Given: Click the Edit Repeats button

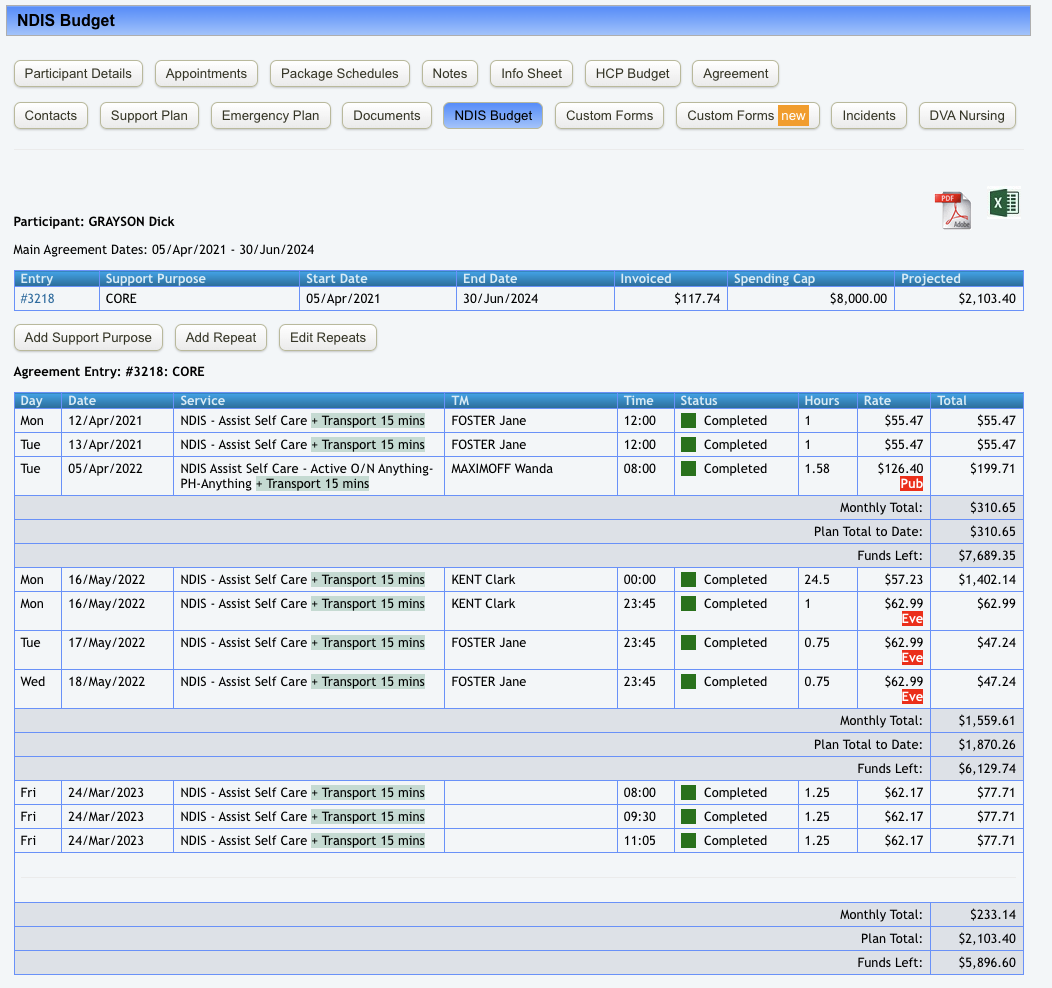Looking at the screenshot, I should click(x=327, y=338).
